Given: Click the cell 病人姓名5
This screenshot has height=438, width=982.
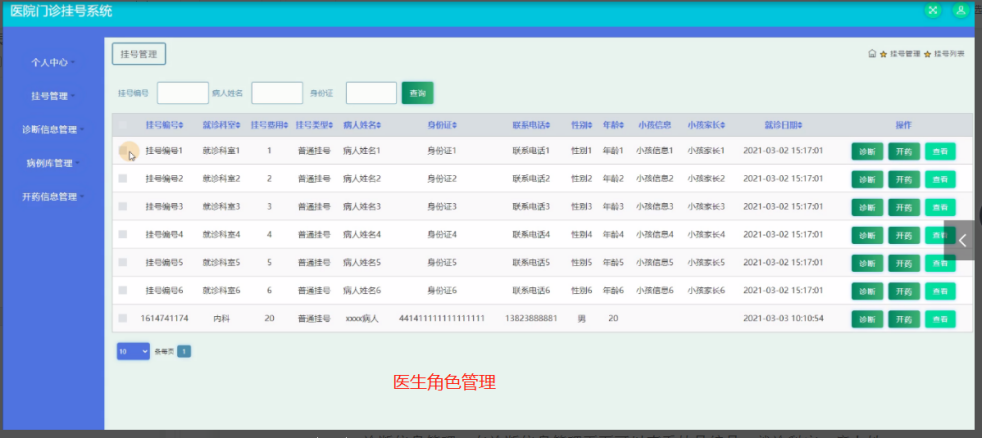Looking at the screenshot, I should pyautogui.click(x=362, y=263).
